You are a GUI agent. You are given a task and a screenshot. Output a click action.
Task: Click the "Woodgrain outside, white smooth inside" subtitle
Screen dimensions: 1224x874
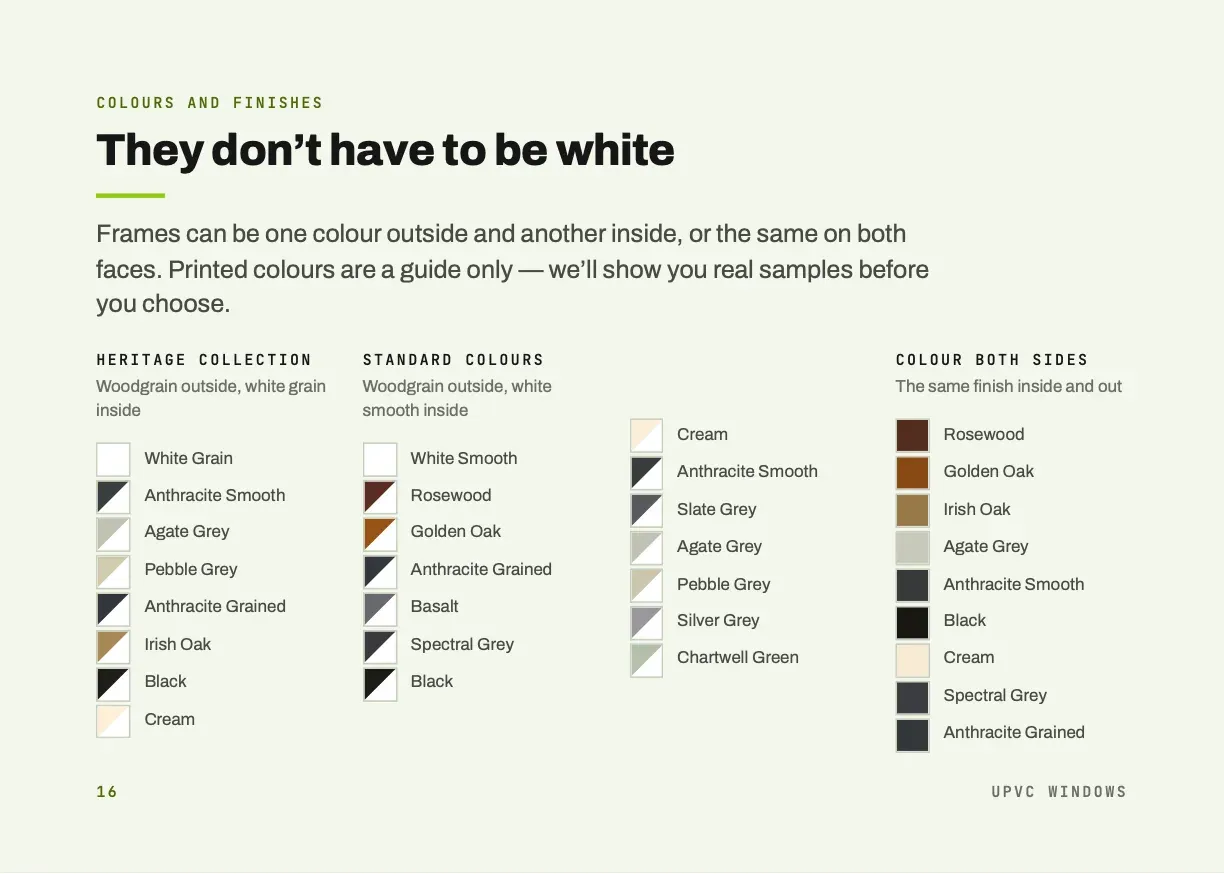click(x=457, y=398)
